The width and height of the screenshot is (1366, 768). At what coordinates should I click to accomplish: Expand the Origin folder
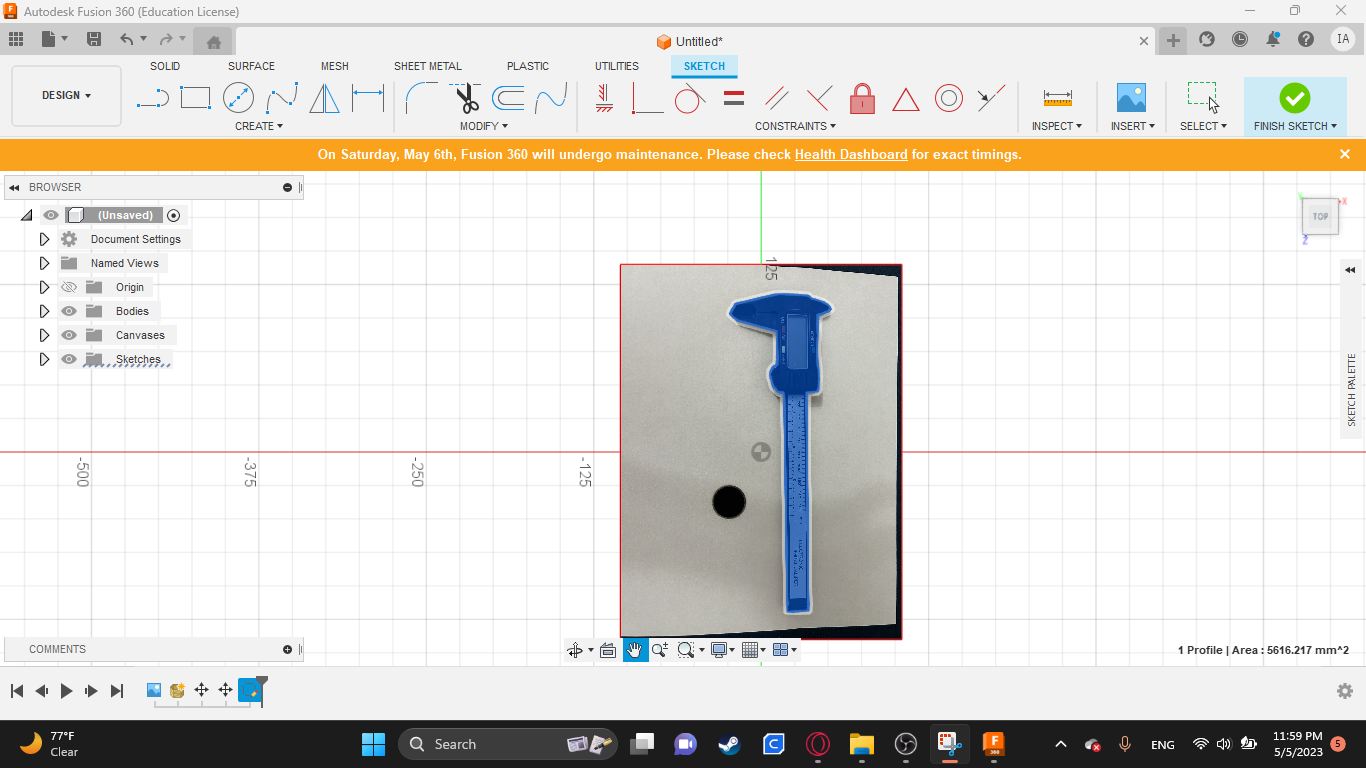[44, 287]
